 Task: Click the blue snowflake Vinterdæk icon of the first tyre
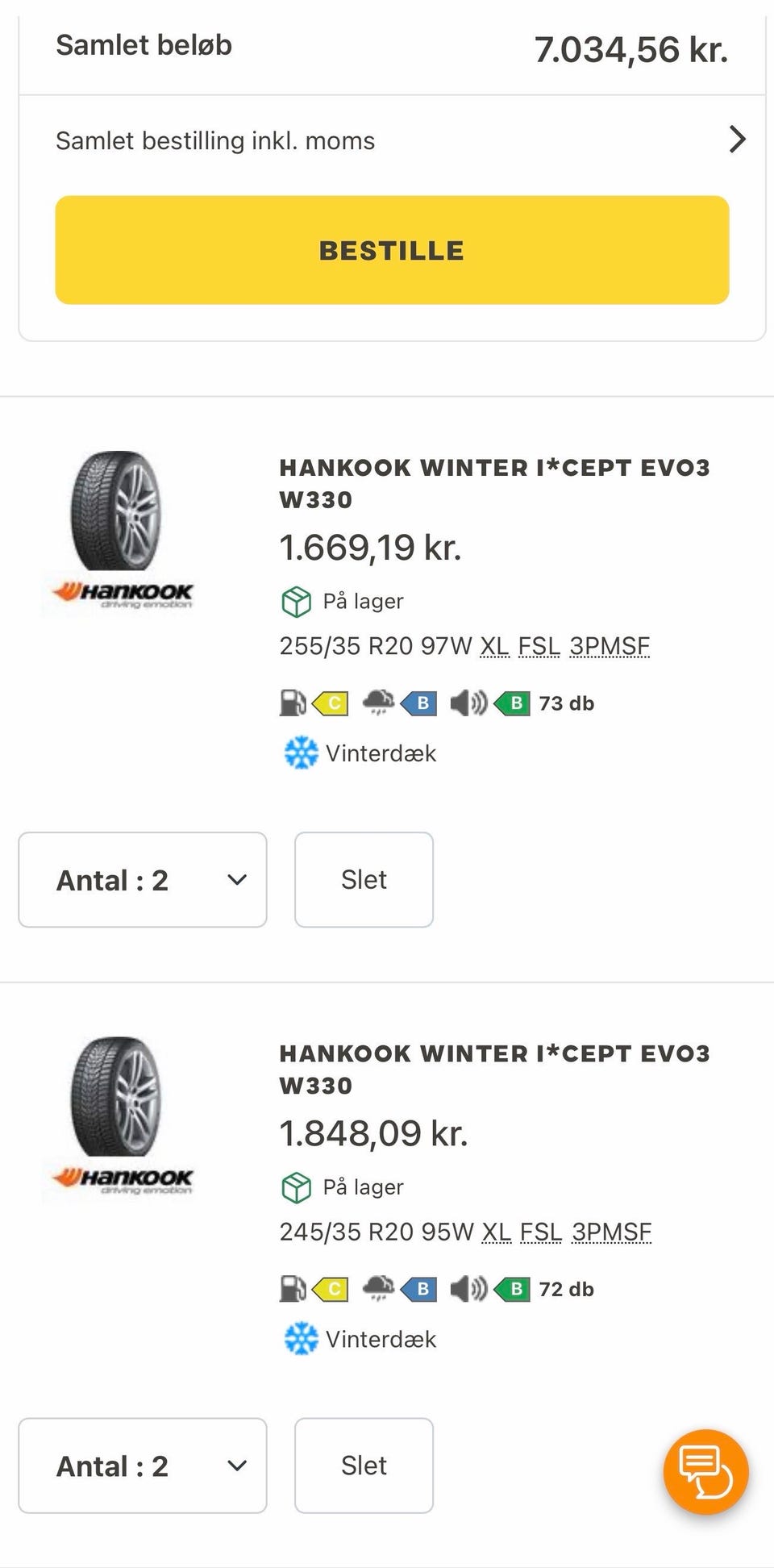click(301, 753)
